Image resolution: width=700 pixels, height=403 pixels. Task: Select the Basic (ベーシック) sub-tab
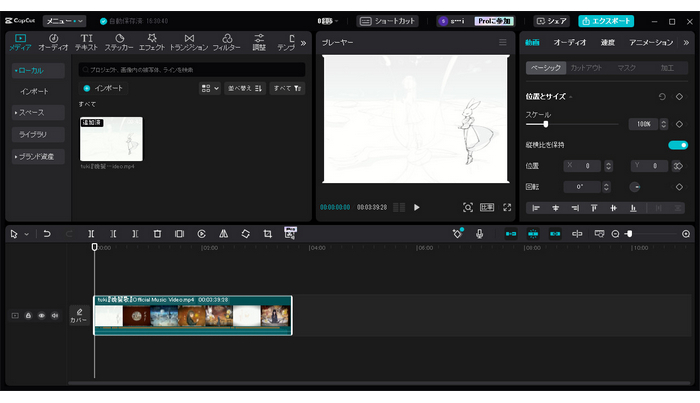(x=546, y=68)
